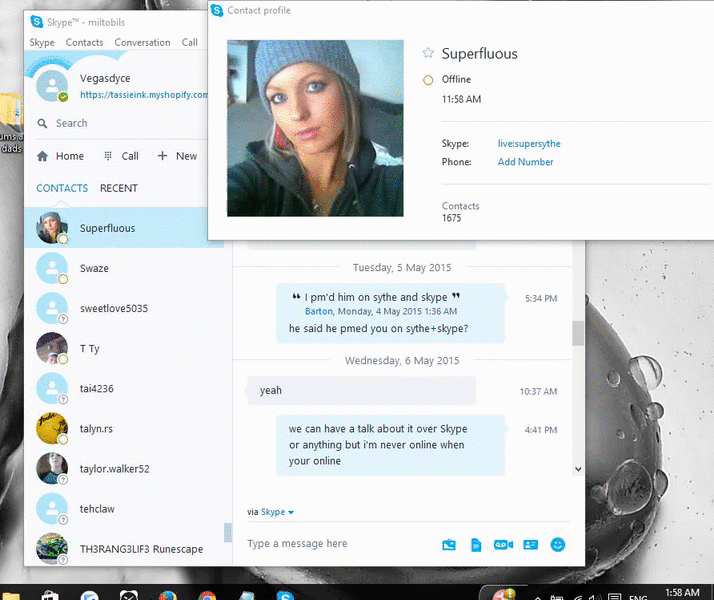The height and width of the screenshot is (600, 714).
Task: Click the 'yeah' message bubble
Action: click(x=361, y=391)
